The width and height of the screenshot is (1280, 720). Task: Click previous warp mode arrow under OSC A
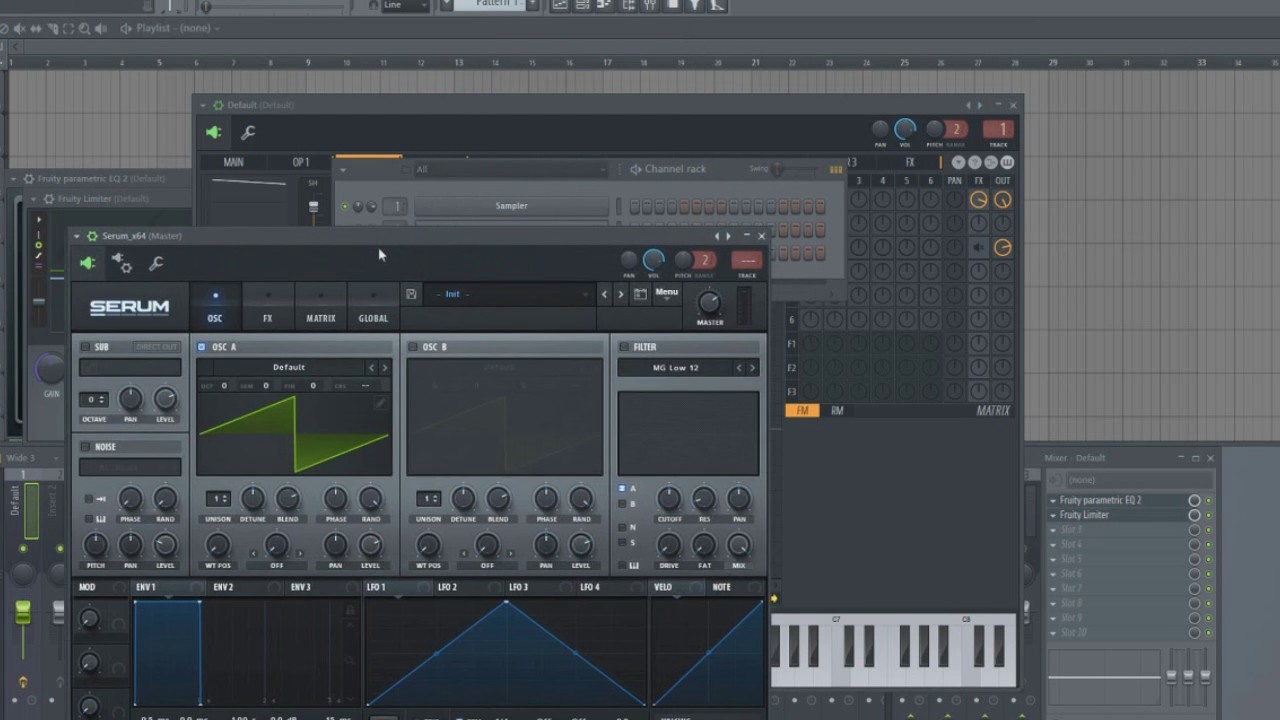pos(253,552)
